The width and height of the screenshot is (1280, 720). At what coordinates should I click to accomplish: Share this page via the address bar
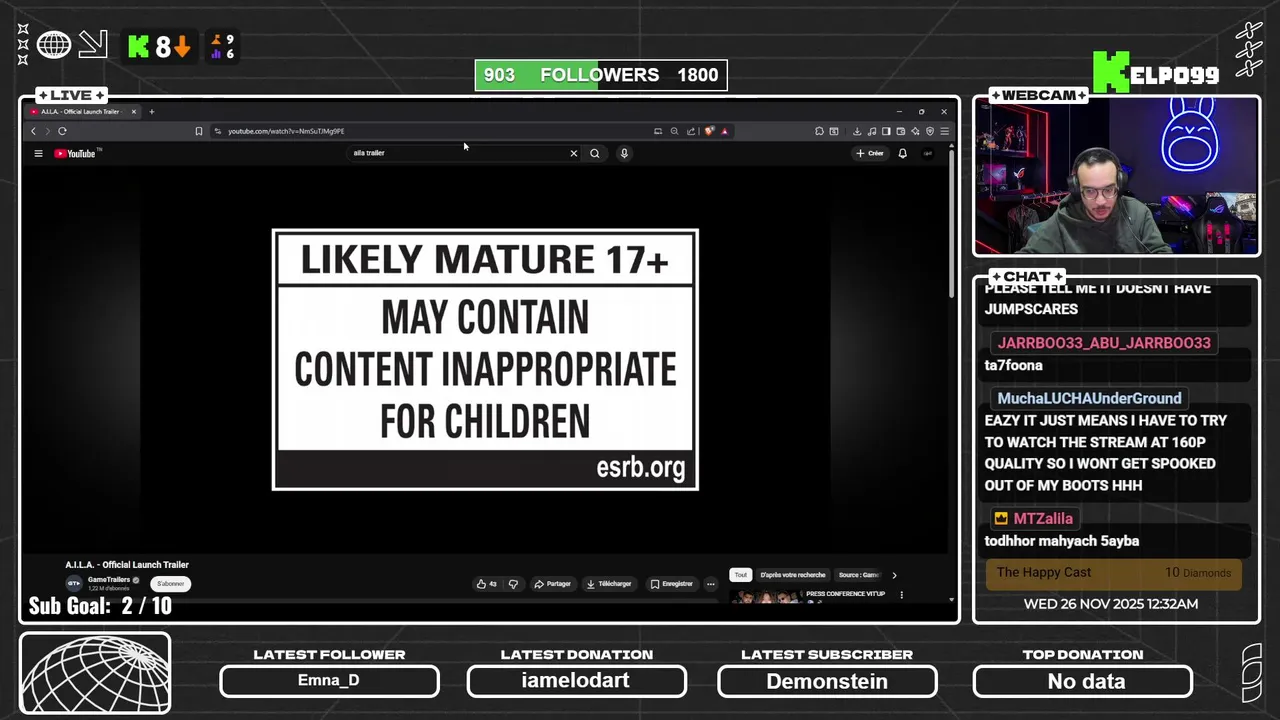[x=691, y=131]
